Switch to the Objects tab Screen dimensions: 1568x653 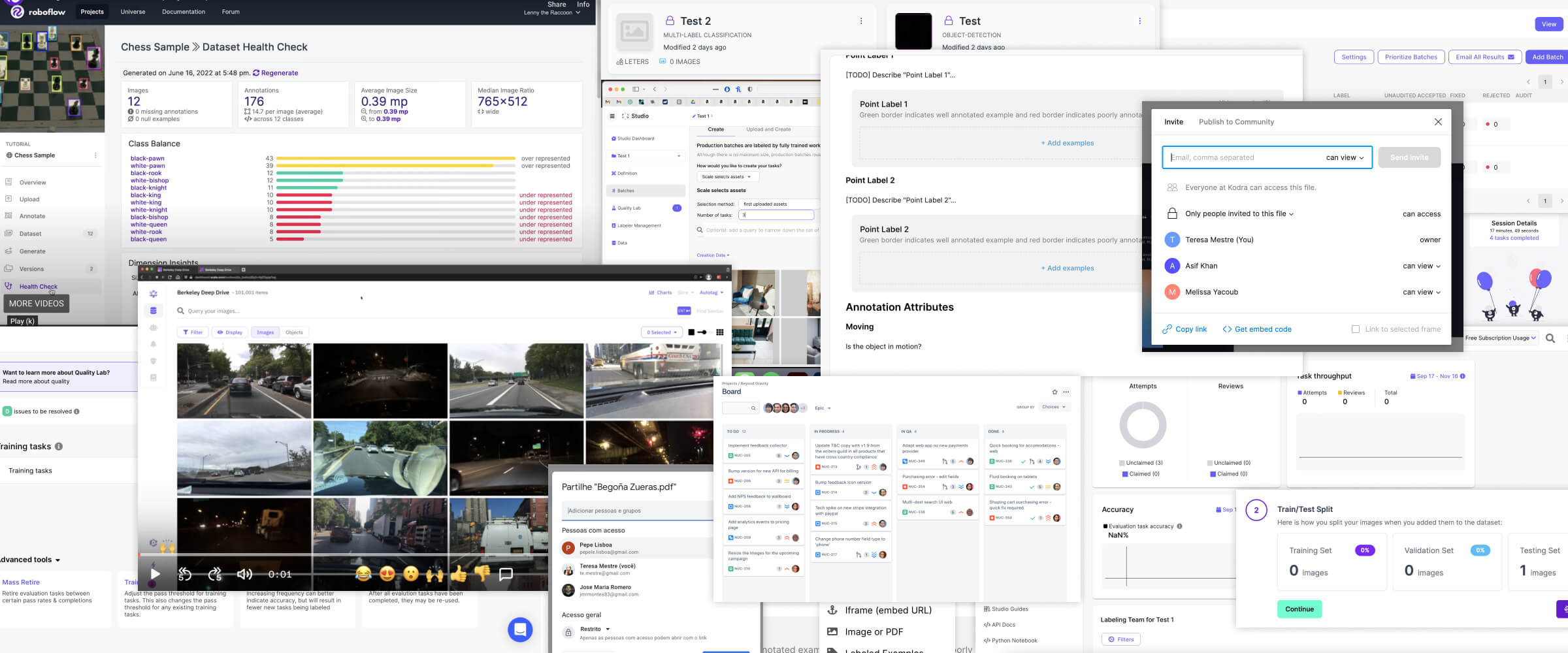294,332
